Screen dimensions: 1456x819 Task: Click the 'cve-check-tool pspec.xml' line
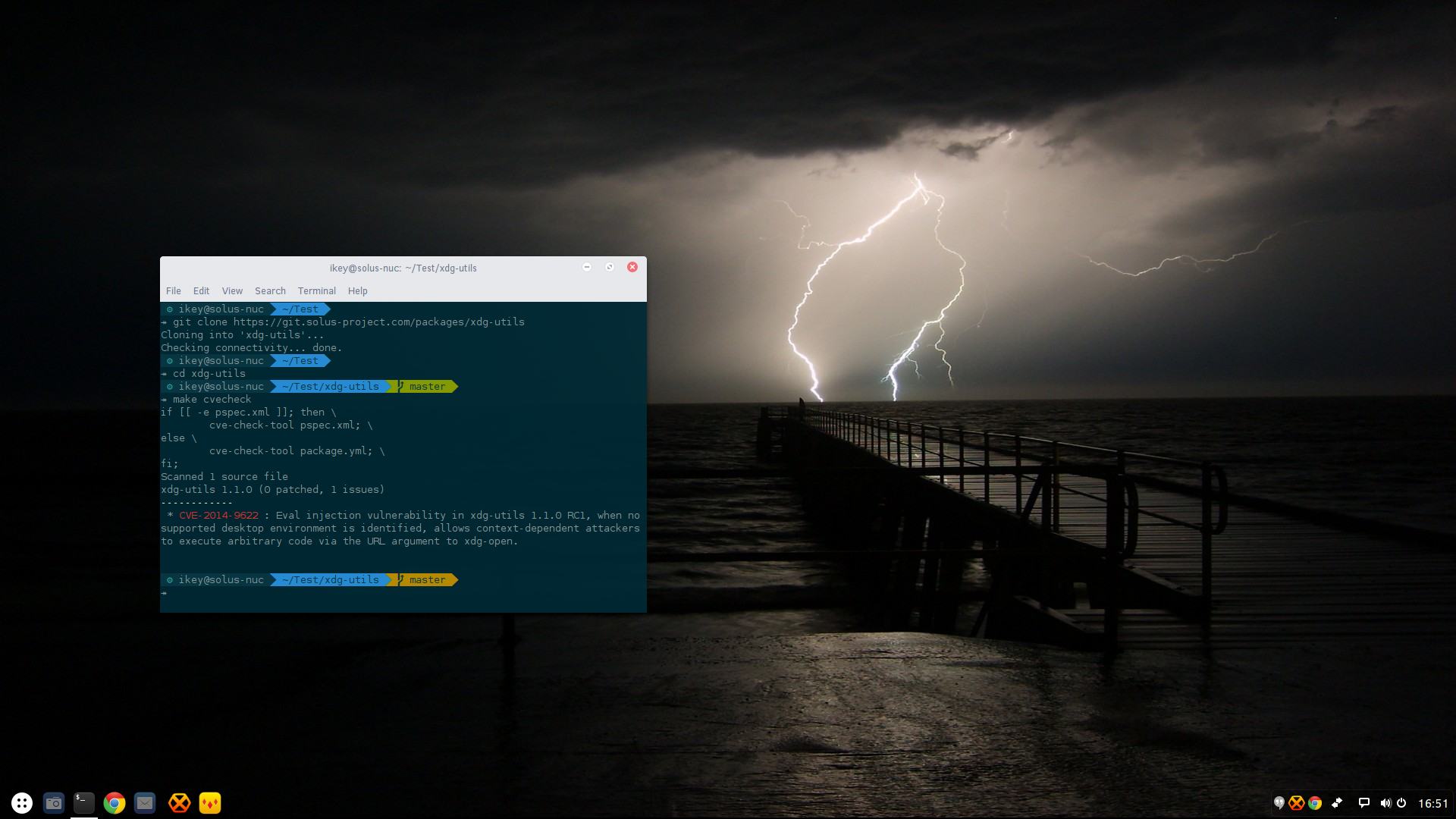point(291,425)
